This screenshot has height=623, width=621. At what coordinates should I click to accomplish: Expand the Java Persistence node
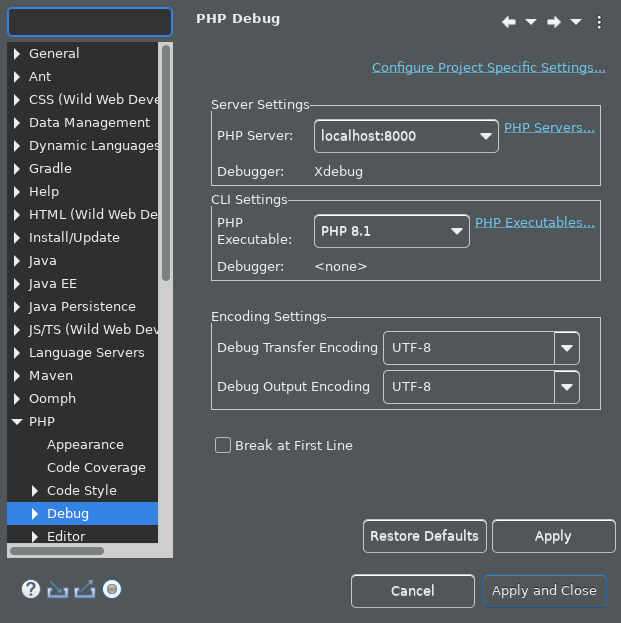coord(17,307)
